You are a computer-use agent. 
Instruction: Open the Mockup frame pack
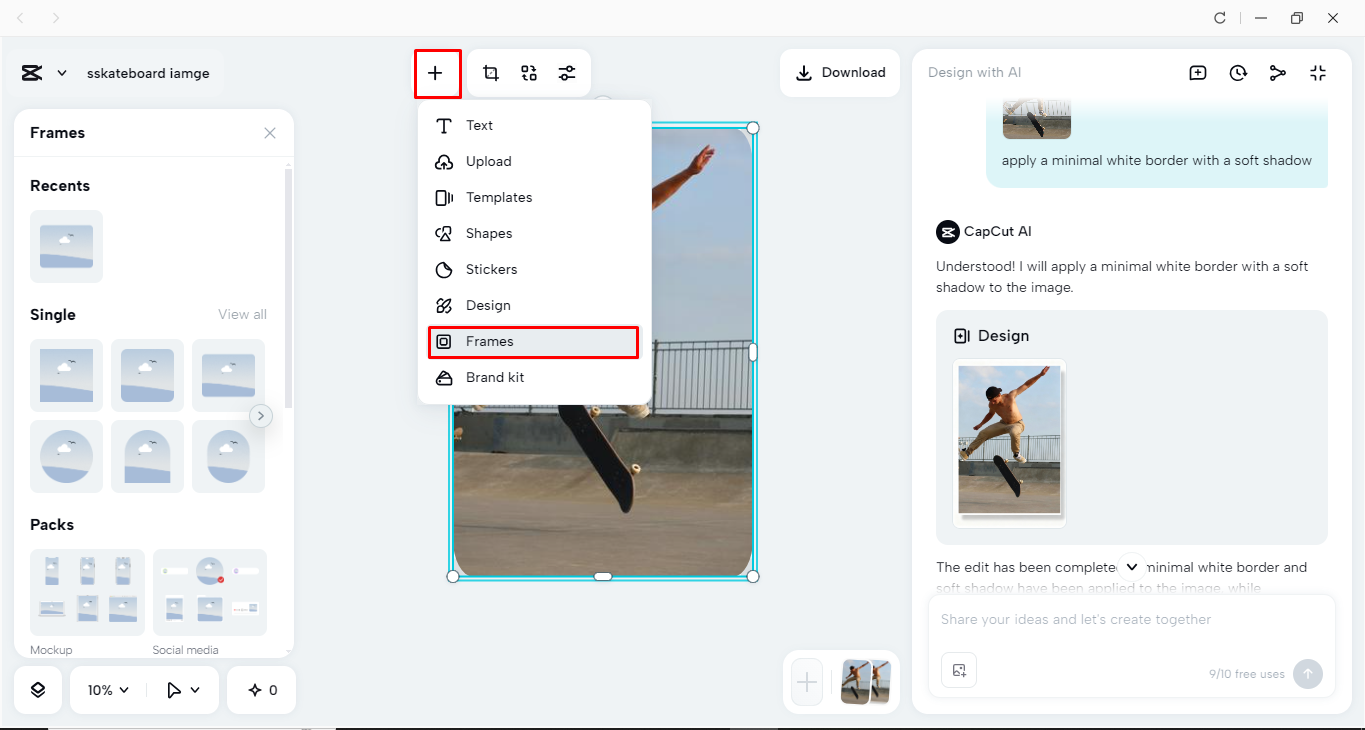click(x=87, y=592)
